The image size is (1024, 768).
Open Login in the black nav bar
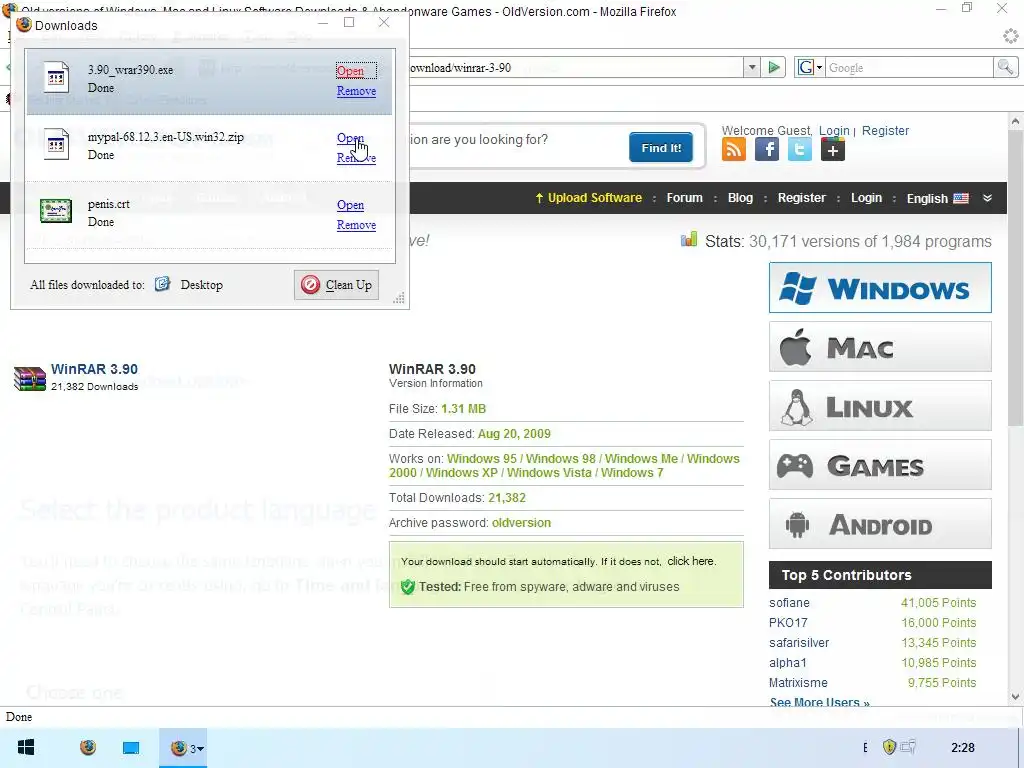click(866, 198)
